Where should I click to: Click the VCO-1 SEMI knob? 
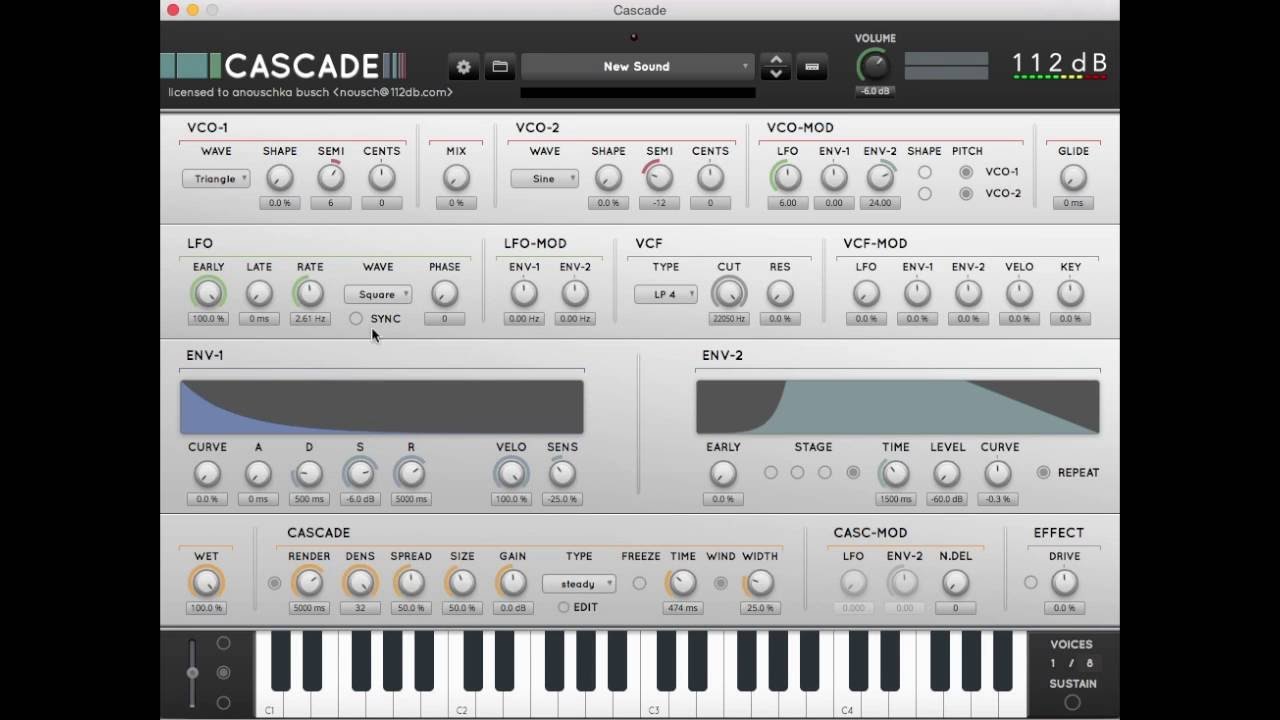point(331,178)
